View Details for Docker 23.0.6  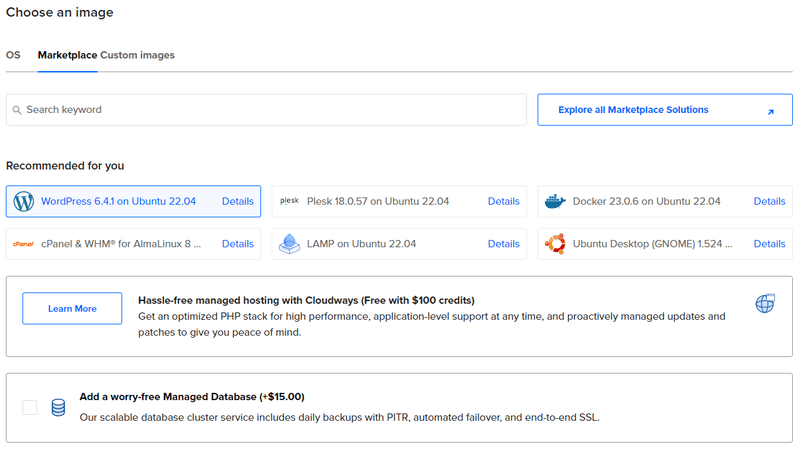769,202
